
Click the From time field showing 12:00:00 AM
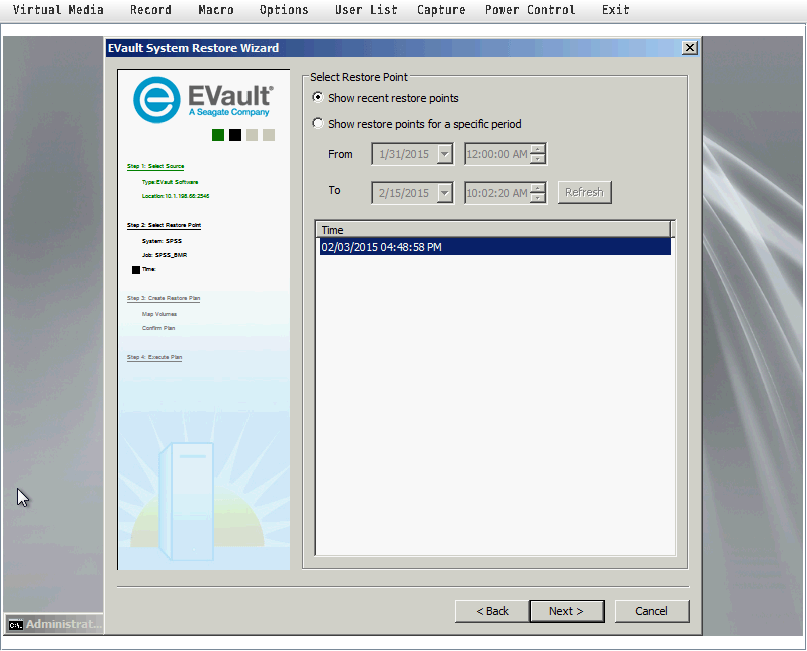pos(497,154)
